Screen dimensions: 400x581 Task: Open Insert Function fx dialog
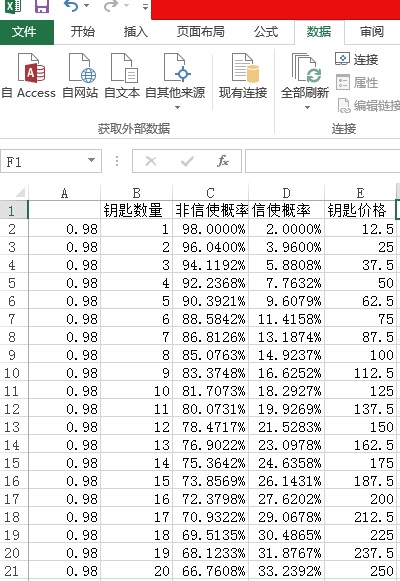223,161
